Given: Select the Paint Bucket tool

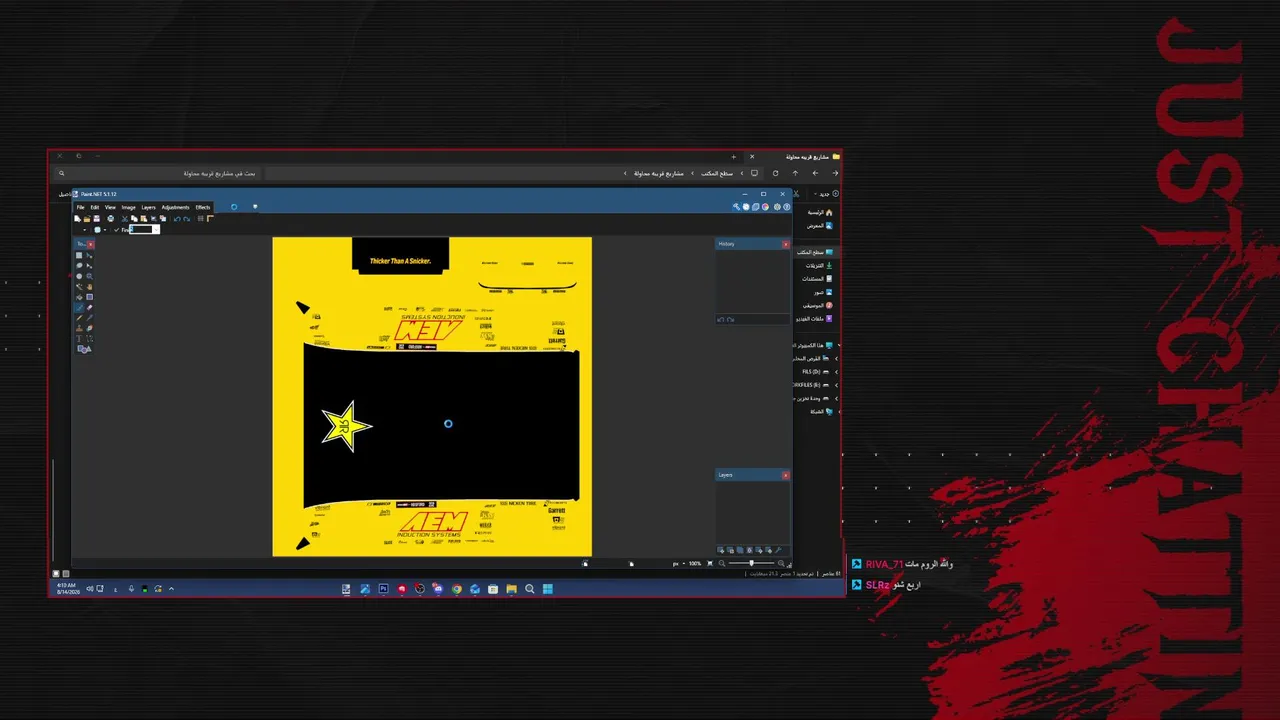Looking at the screenshot, I should [x=80, y=297].
